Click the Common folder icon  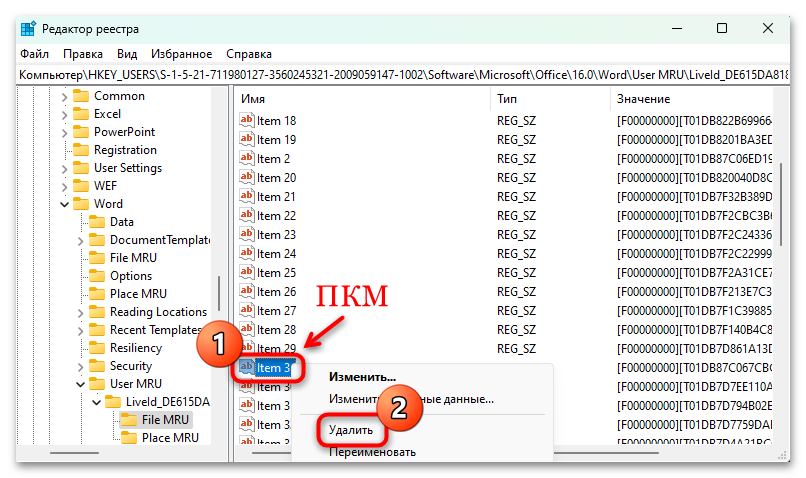pyautogui.click(x=81, y=96)
